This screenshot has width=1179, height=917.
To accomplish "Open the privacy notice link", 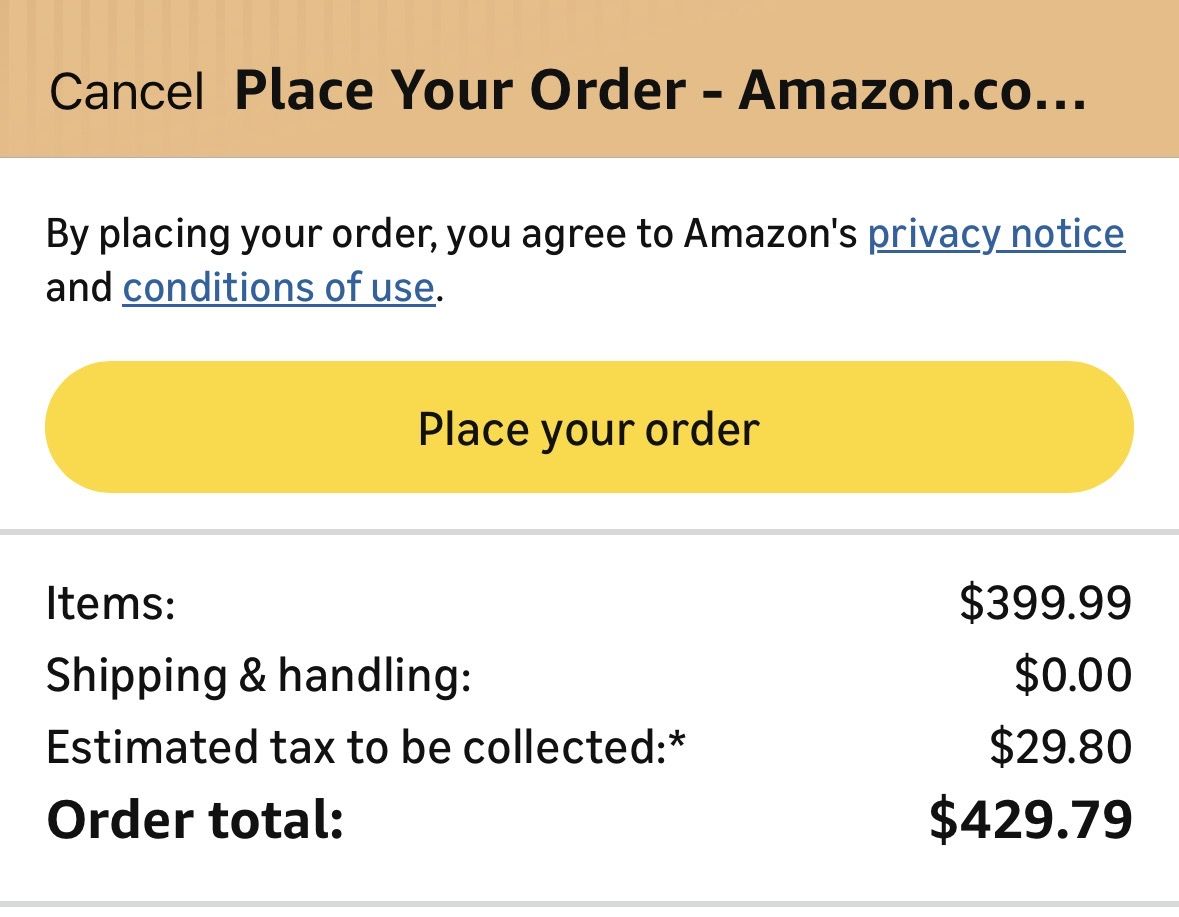I will (996, 234).
